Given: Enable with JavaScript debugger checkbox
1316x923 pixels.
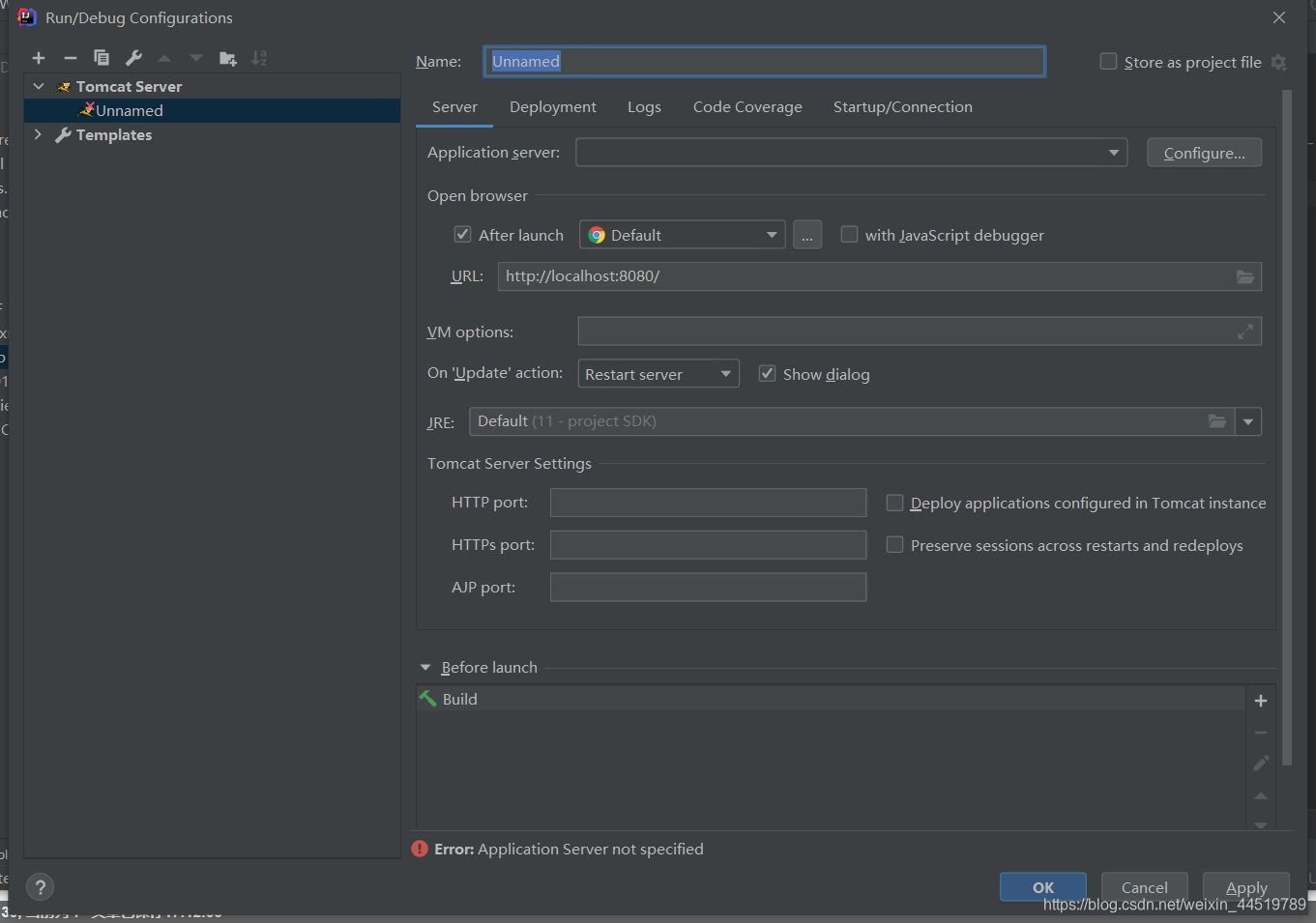Looking at the screenshot, I should pyautogui.click(x=849, y=235).
